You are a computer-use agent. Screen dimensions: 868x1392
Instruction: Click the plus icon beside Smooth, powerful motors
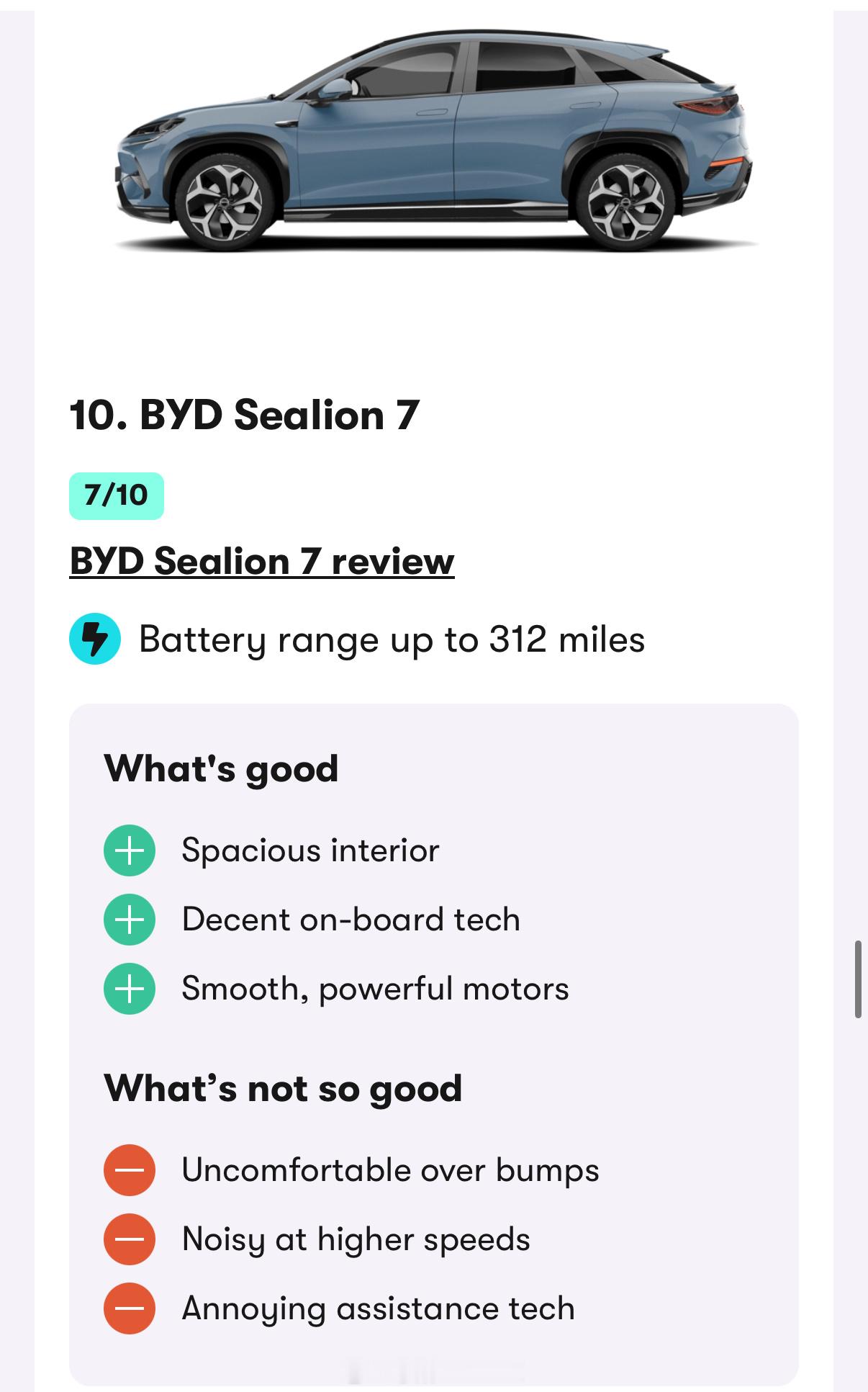pyautogui.click(x=130, y=989)
